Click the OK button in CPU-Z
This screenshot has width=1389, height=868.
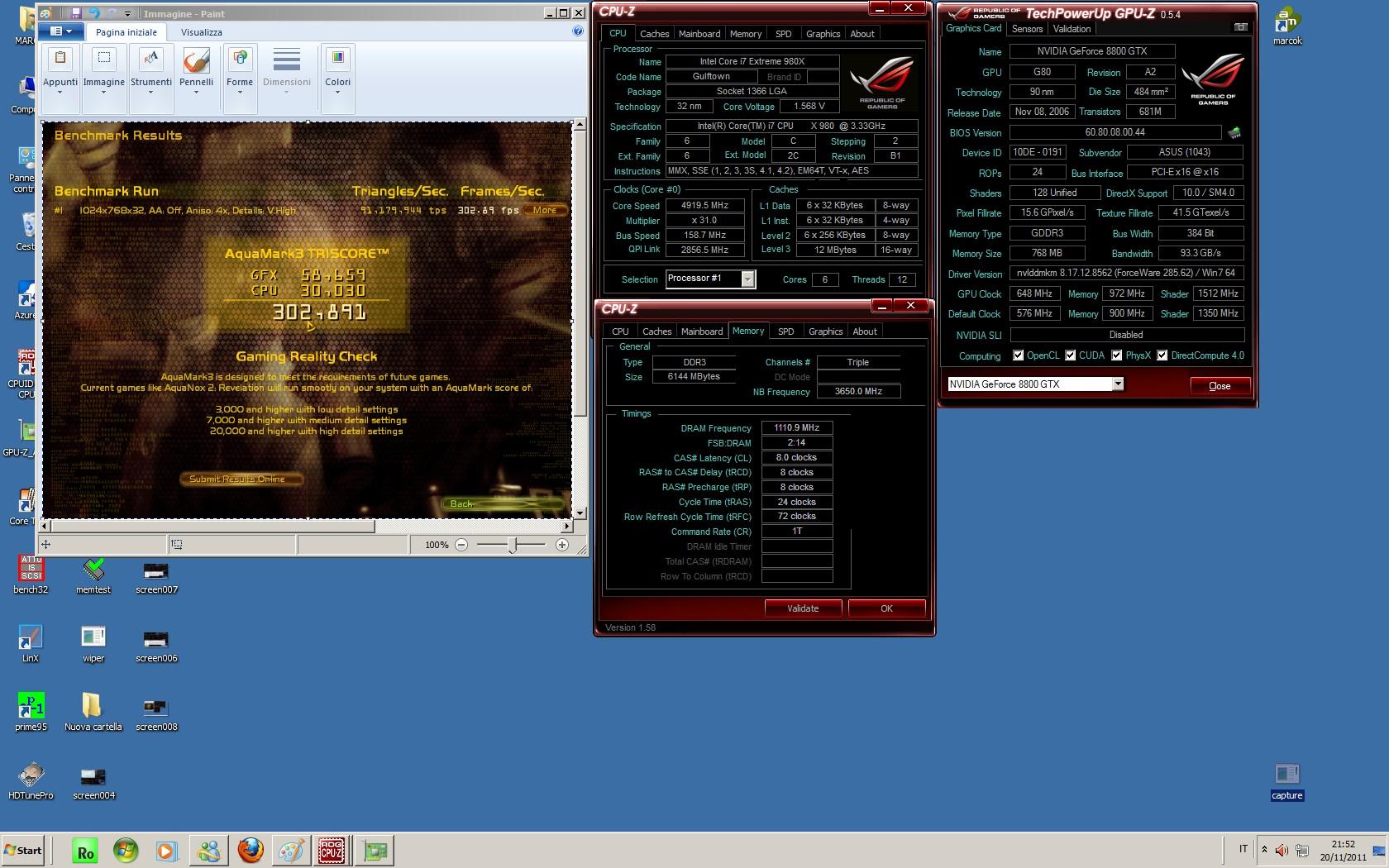coord(886,608)
